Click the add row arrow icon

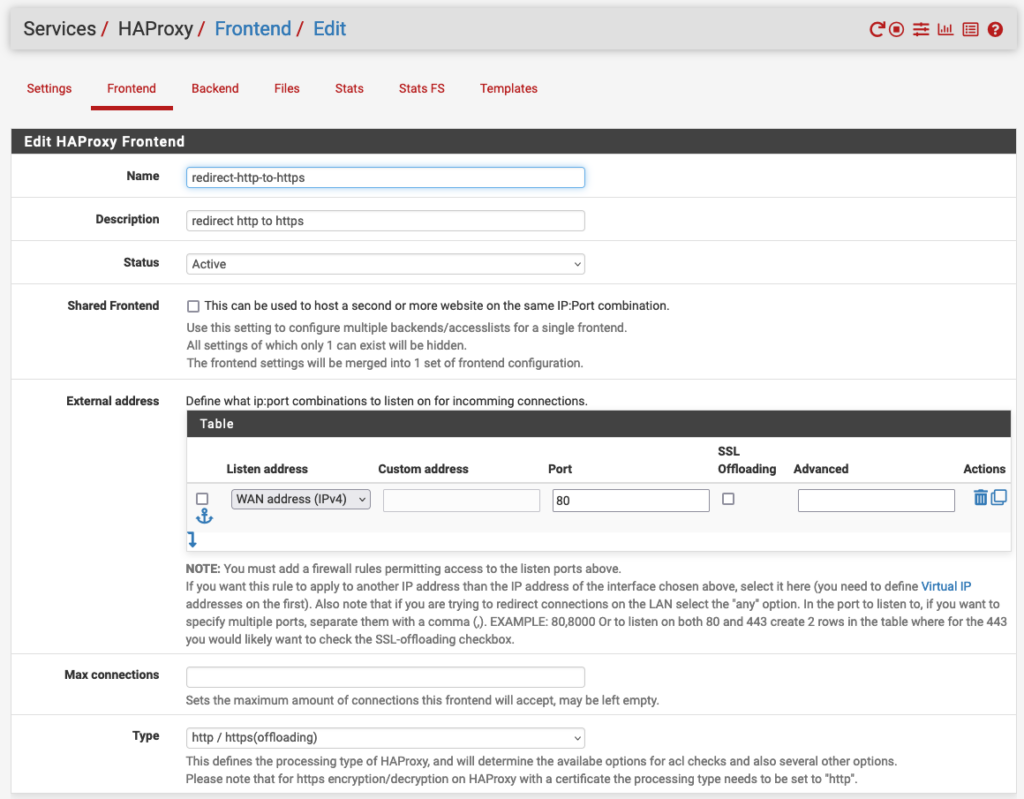[192, 540]
